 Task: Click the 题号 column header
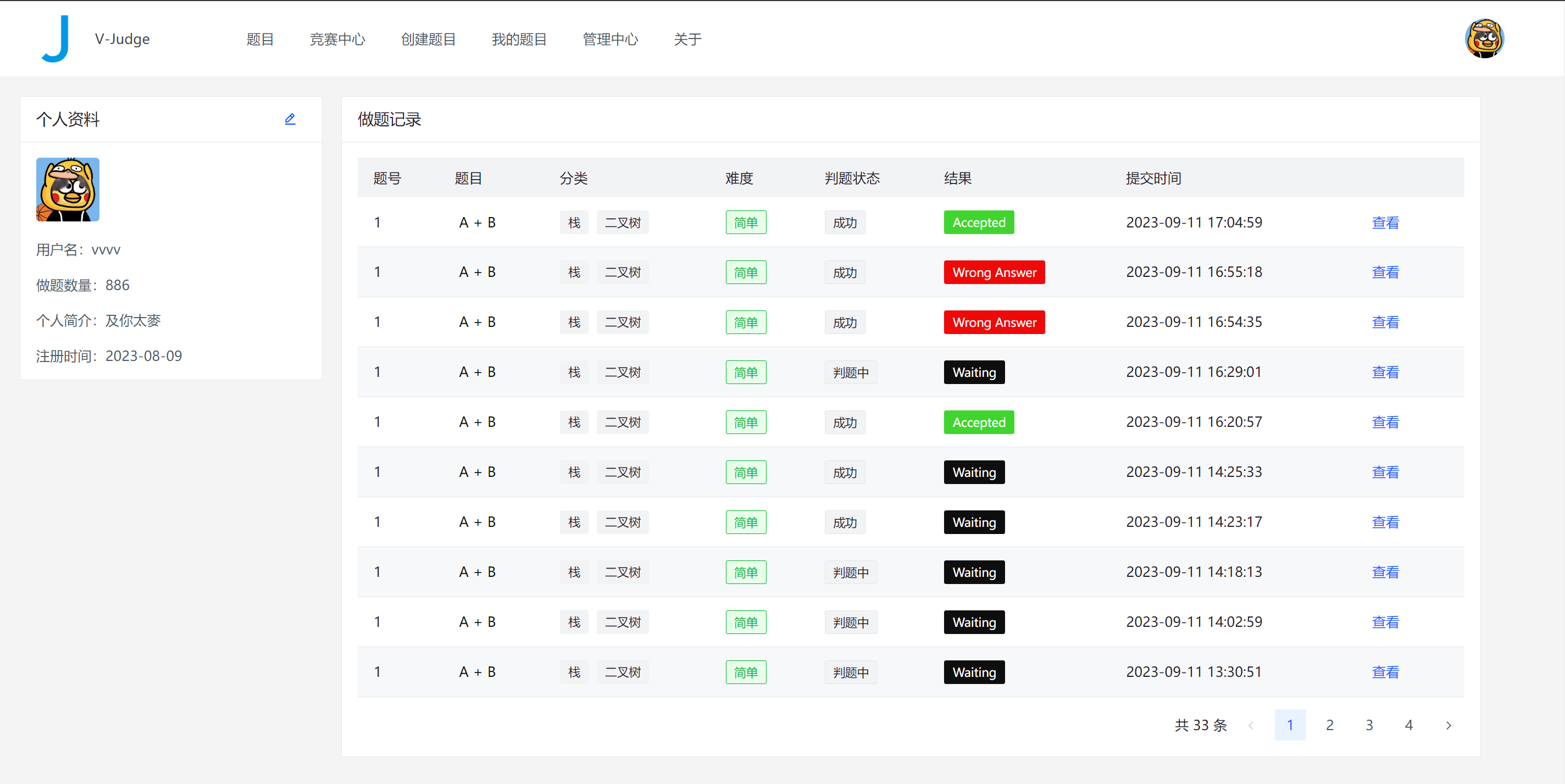click(387, 178)
